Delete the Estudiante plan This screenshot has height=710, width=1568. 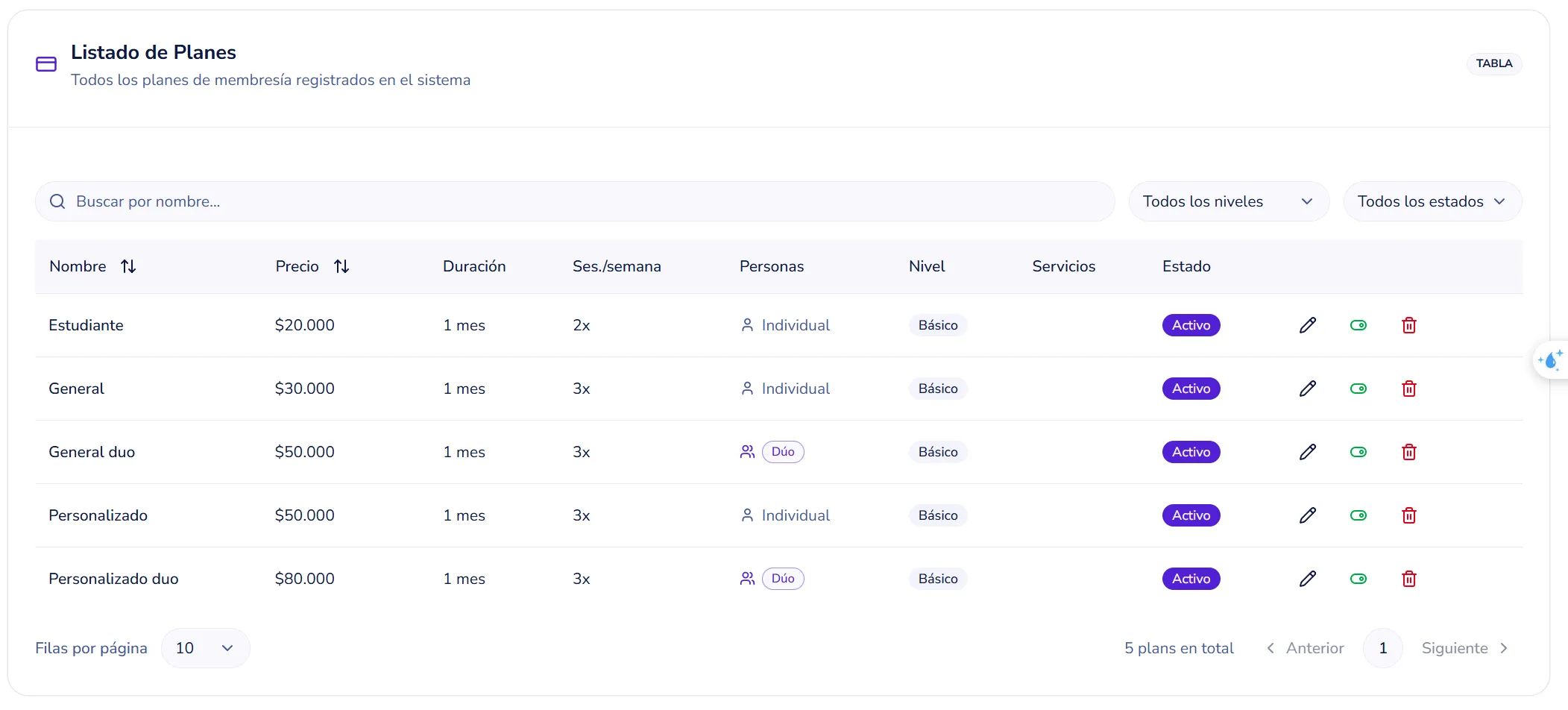[x=1409, y=325]
